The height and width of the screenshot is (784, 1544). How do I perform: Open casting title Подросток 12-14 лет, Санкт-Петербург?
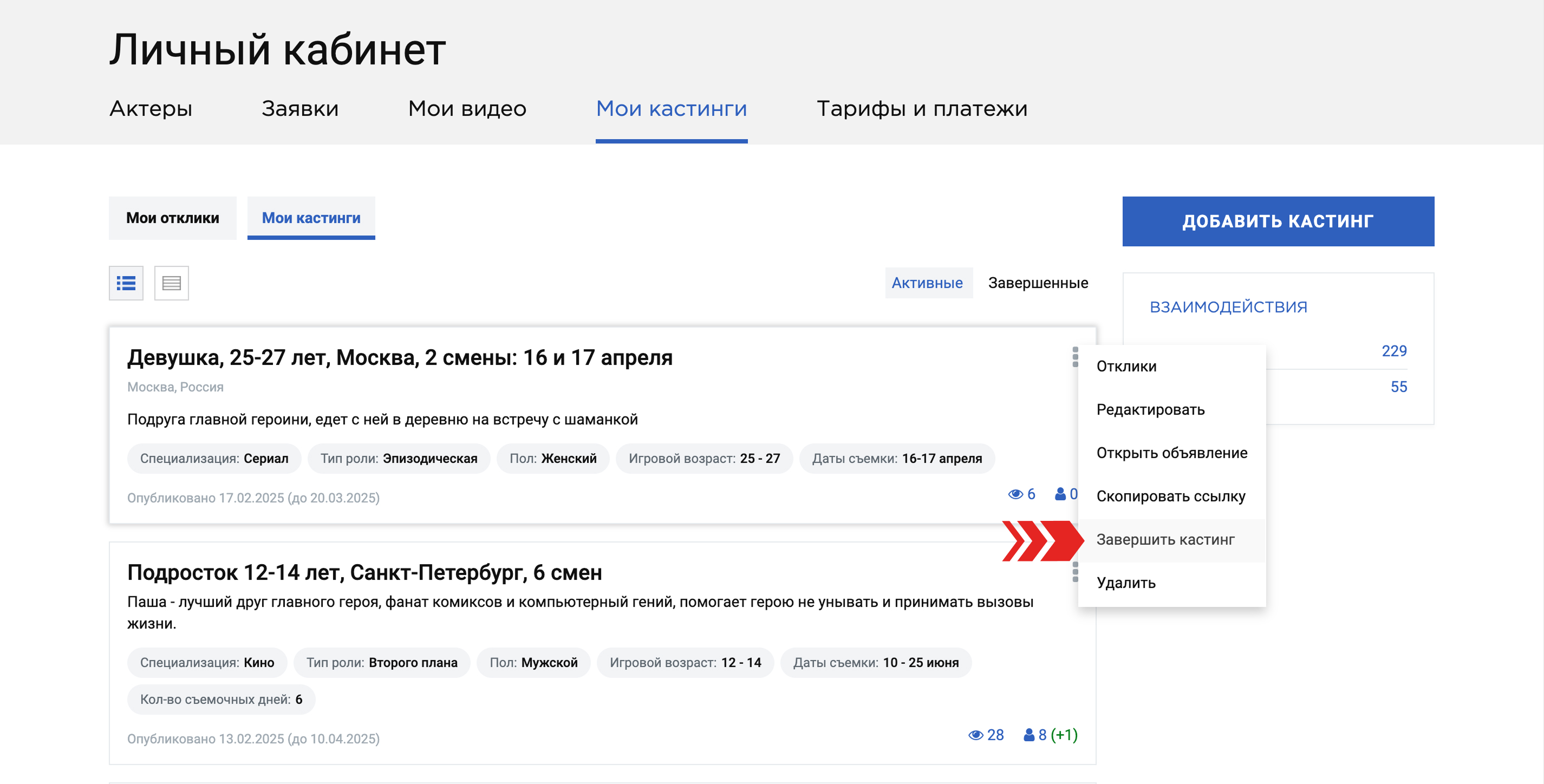coord(364,572)
